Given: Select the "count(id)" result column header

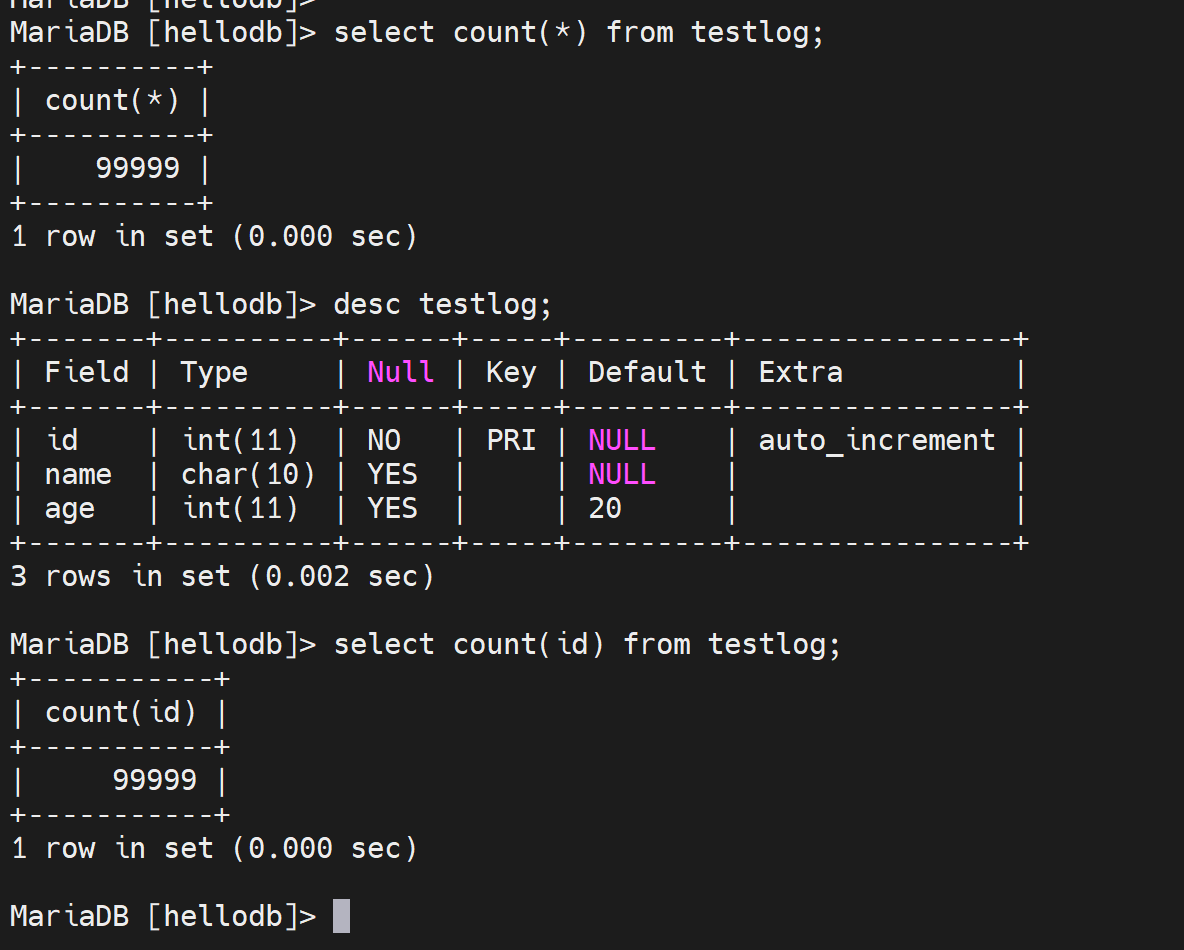Looking at the screenshot, I should [x=120, y=712].
